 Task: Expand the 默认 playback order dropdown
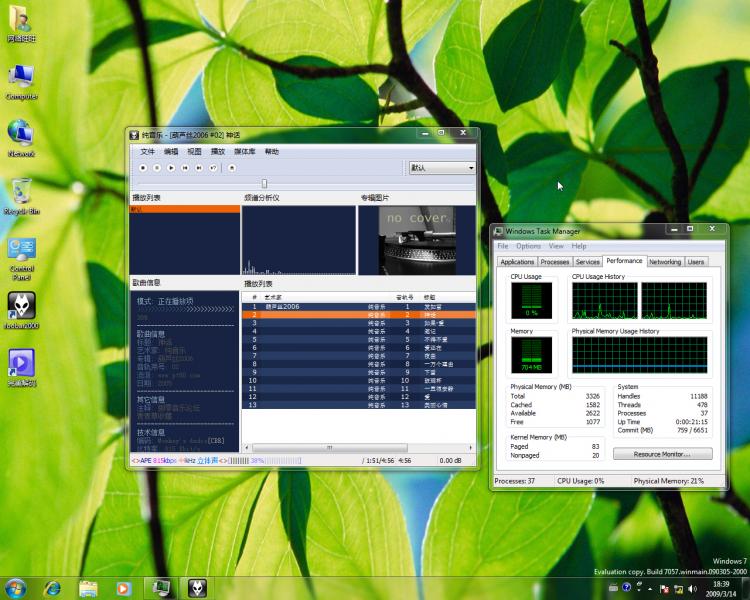[442, 168]
